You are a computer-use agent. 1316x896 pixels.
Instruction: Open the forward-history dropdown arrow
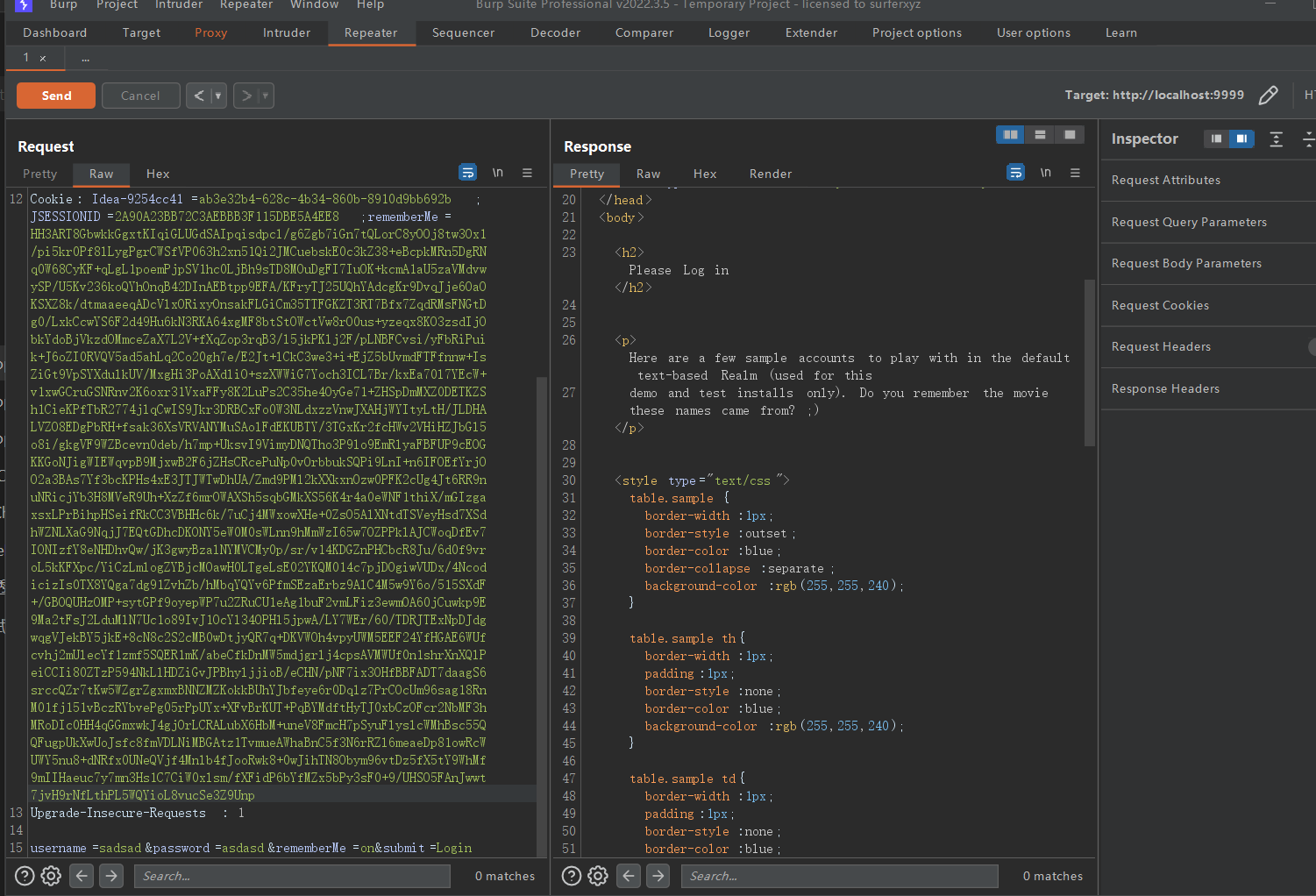266,96
